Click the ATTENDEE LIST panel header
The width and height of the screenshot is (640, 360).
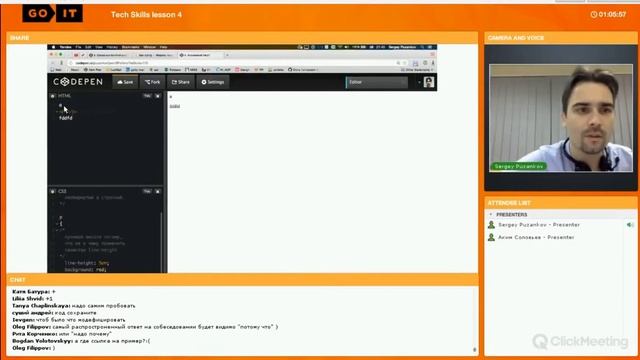pos(560,203)
